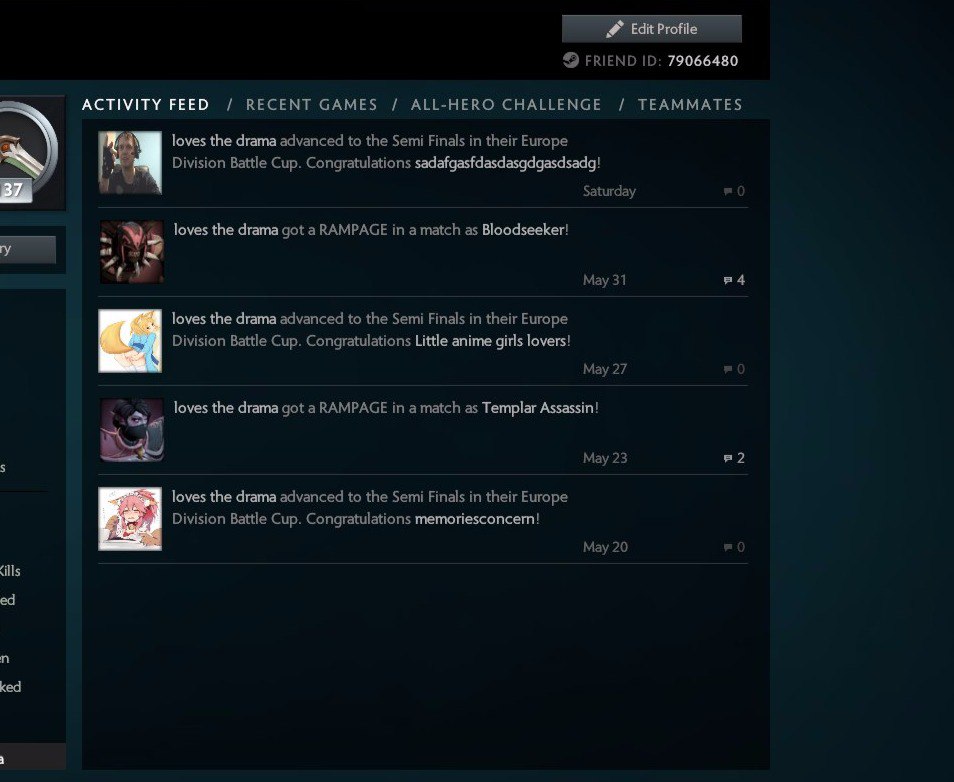Click the comment icon on the May 27 post
Screen dimensions: 954x782
733,369
